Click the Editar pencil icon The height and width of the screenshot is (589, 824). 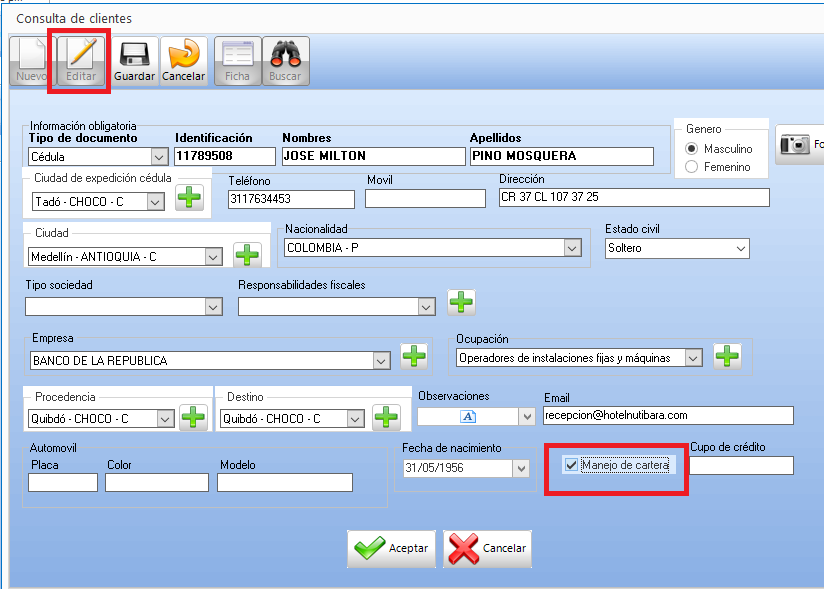[x=81, y=61]
